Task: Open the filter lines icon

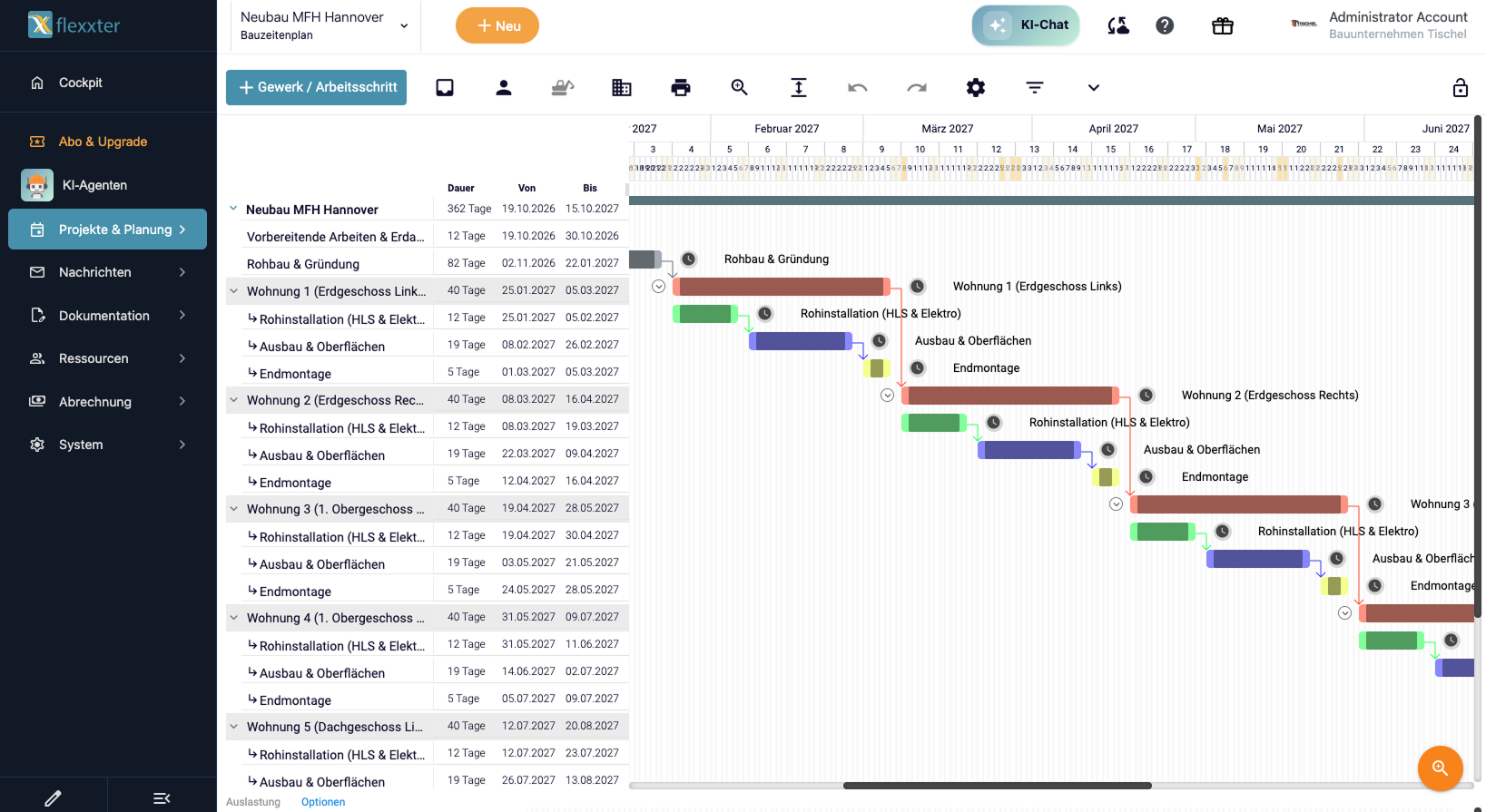Action: click(1035, 87)
